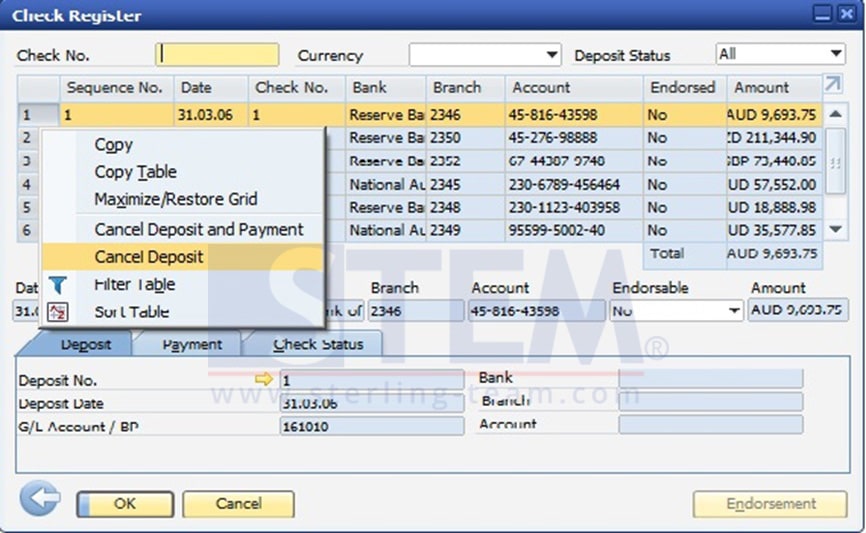The height and width of the screenshot is (533, 866).
Task: Minimize the Check Register window
Action: tap(822, 14)
